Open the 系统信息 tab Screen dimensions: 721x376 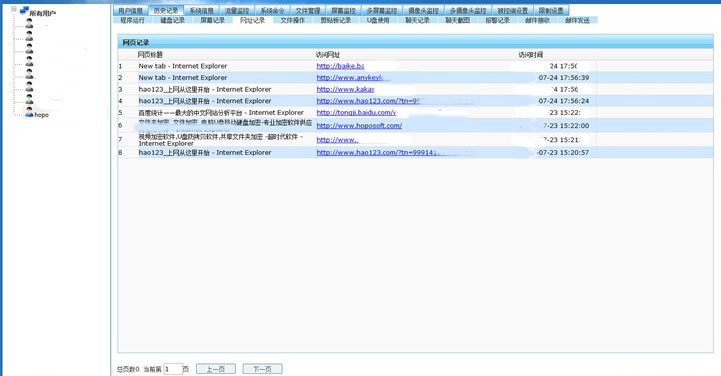(x=201, y=10)
